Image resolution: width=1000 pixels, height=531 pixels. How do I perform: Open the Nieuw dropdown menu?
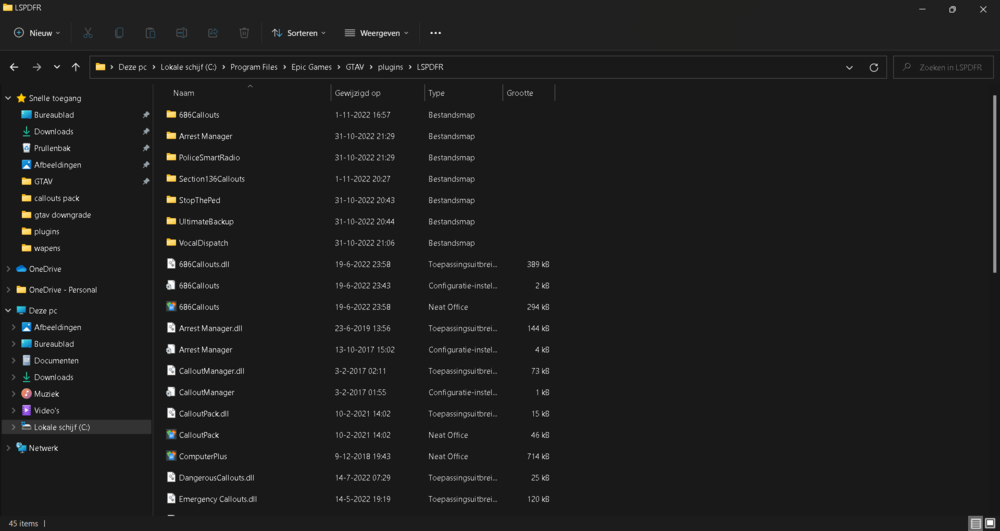tap(37, 33)
